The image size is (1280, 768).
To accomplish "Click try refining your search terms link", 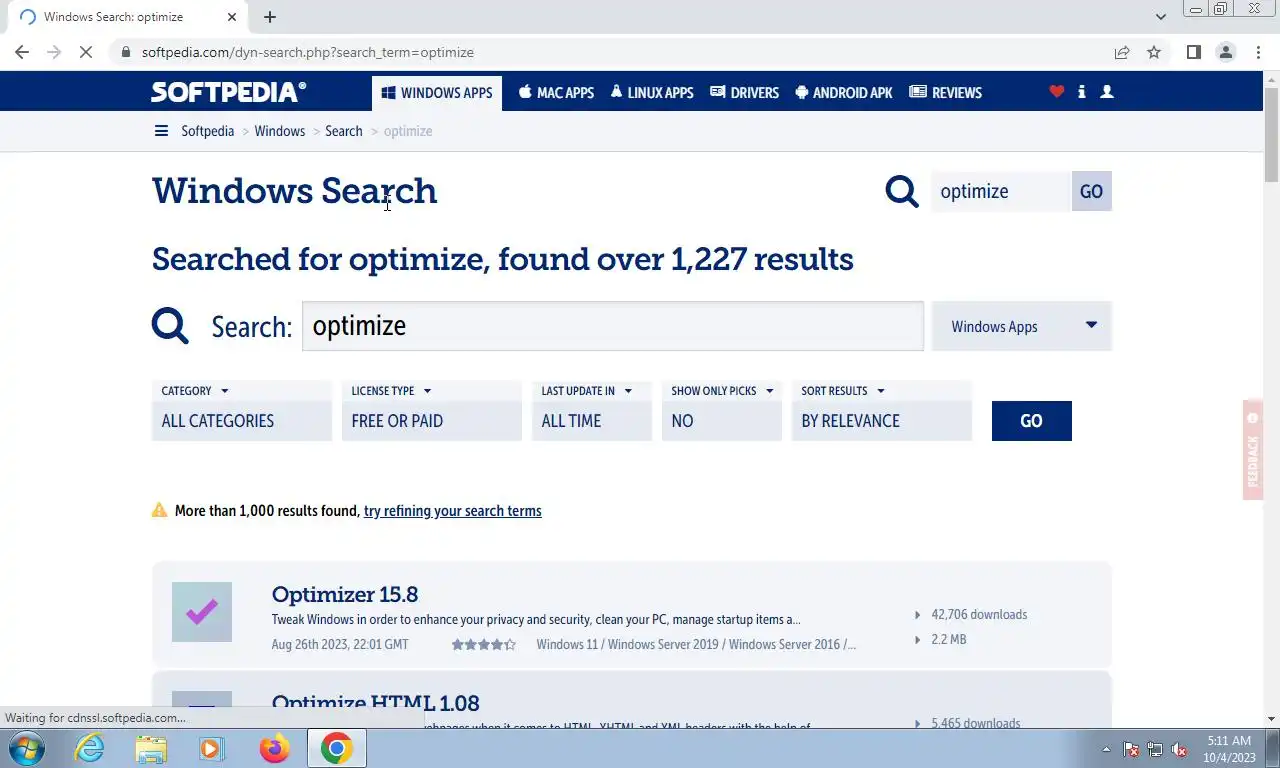I will click(452, 511).
